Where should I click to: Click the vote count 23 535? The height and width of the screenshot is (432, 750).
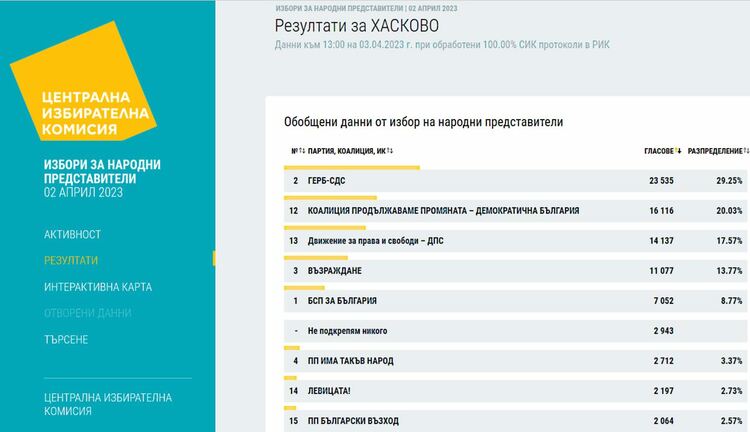click(x=661, y=181)
